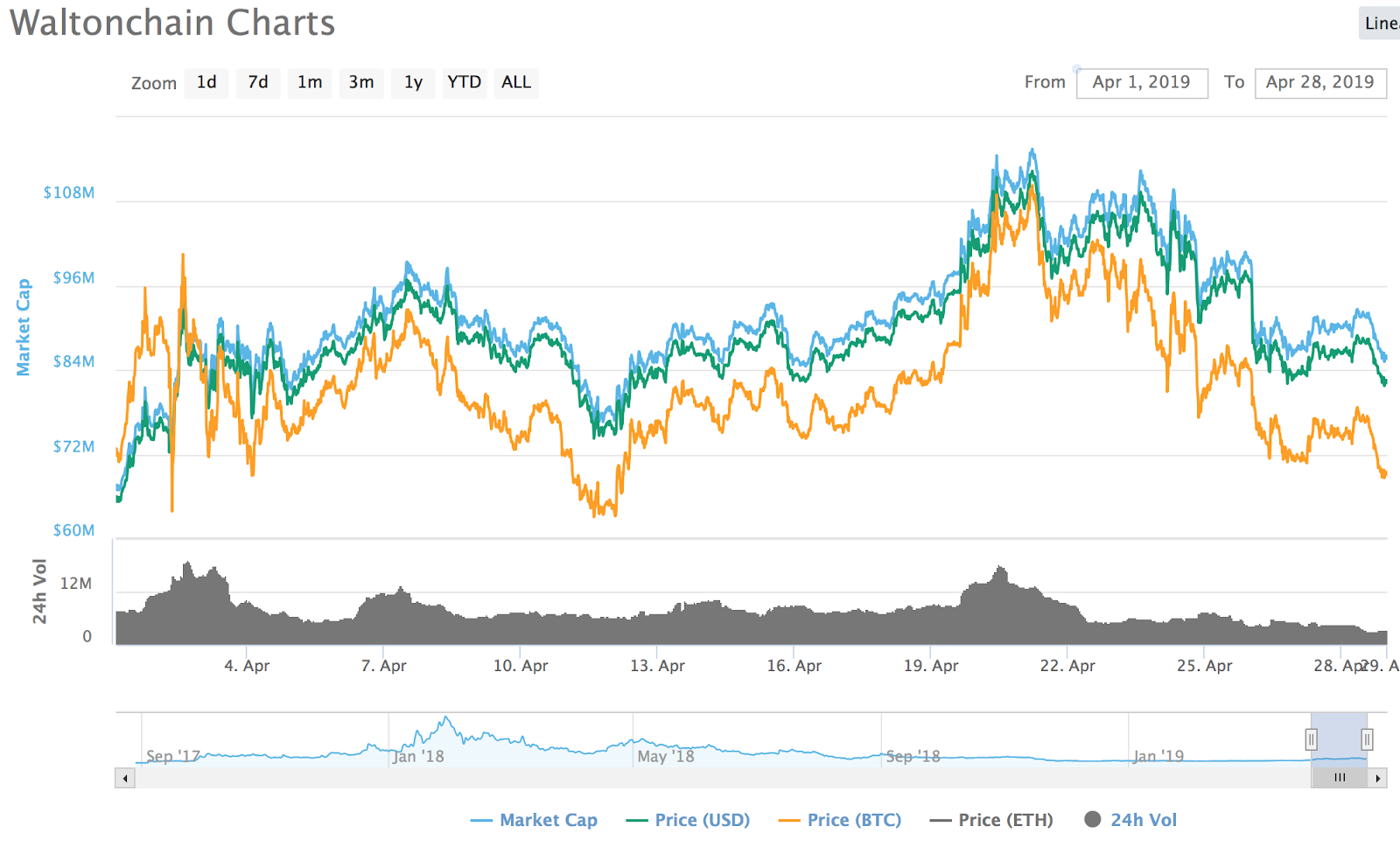Click the 19. Apr date label
This screenshot has width=1400, height=854.
coord(931,666)
